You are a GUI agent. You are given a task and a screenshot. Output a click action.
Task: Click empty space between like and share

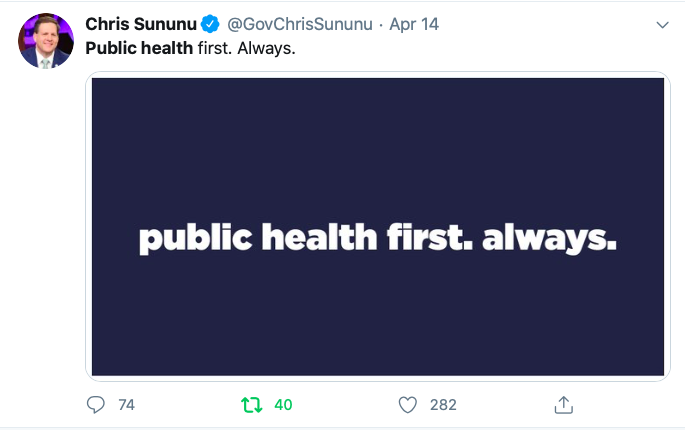[x=505, y=405]
